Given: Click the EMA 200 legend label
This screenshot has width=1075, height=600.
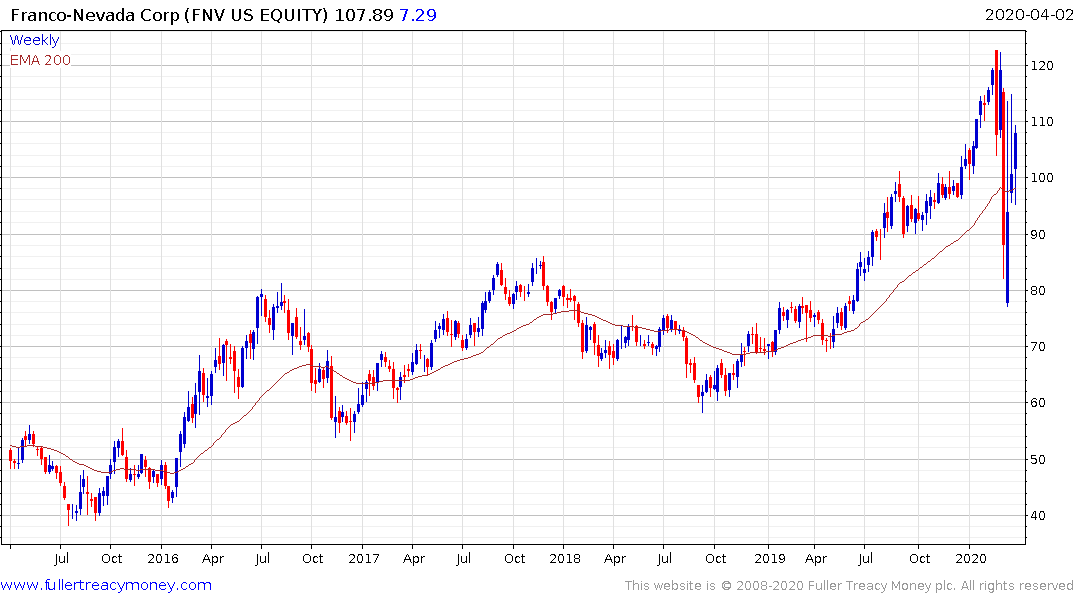Looking at the screenshot, I should [40, 60].
